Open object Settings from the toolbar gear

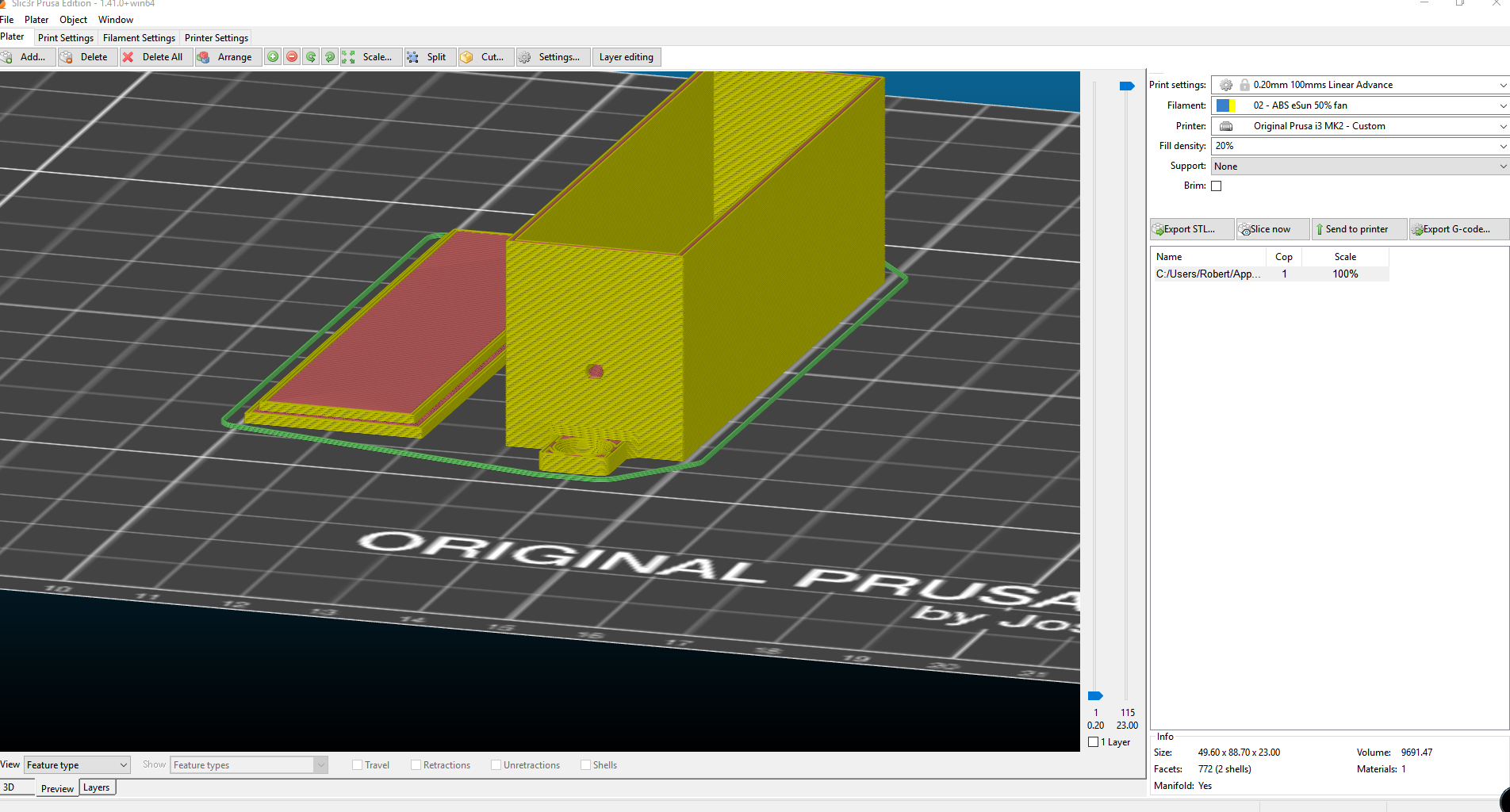[x=553, y=57]
